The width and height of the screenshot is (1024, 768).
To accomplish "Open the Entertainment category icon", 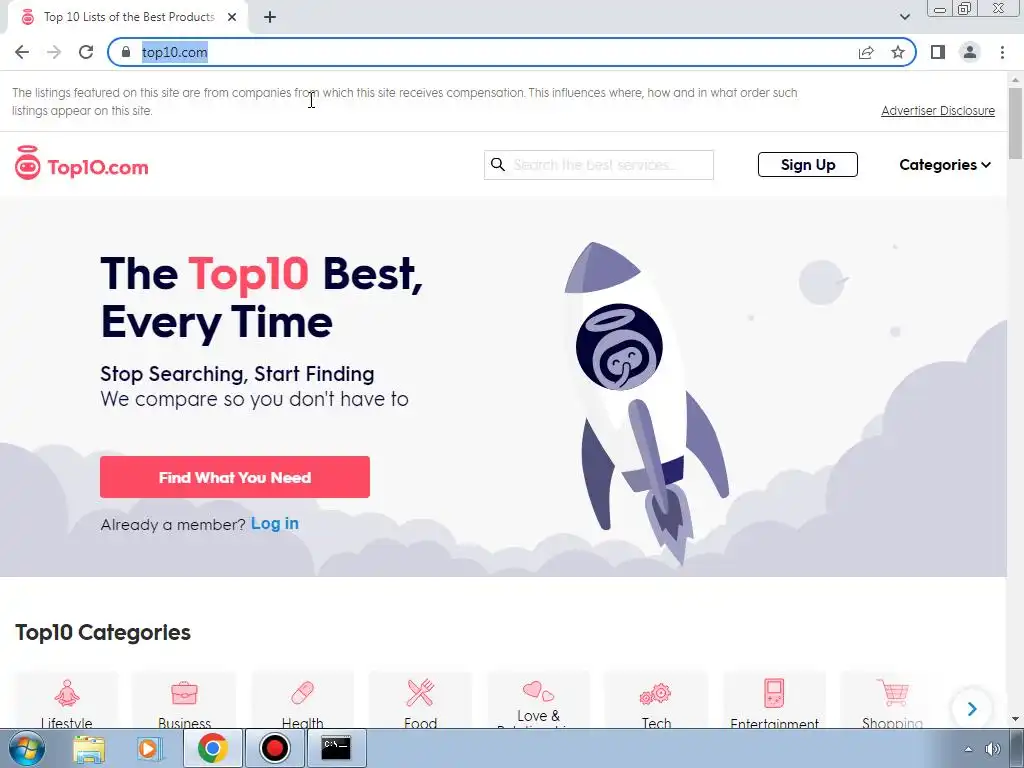I will 774,692.
